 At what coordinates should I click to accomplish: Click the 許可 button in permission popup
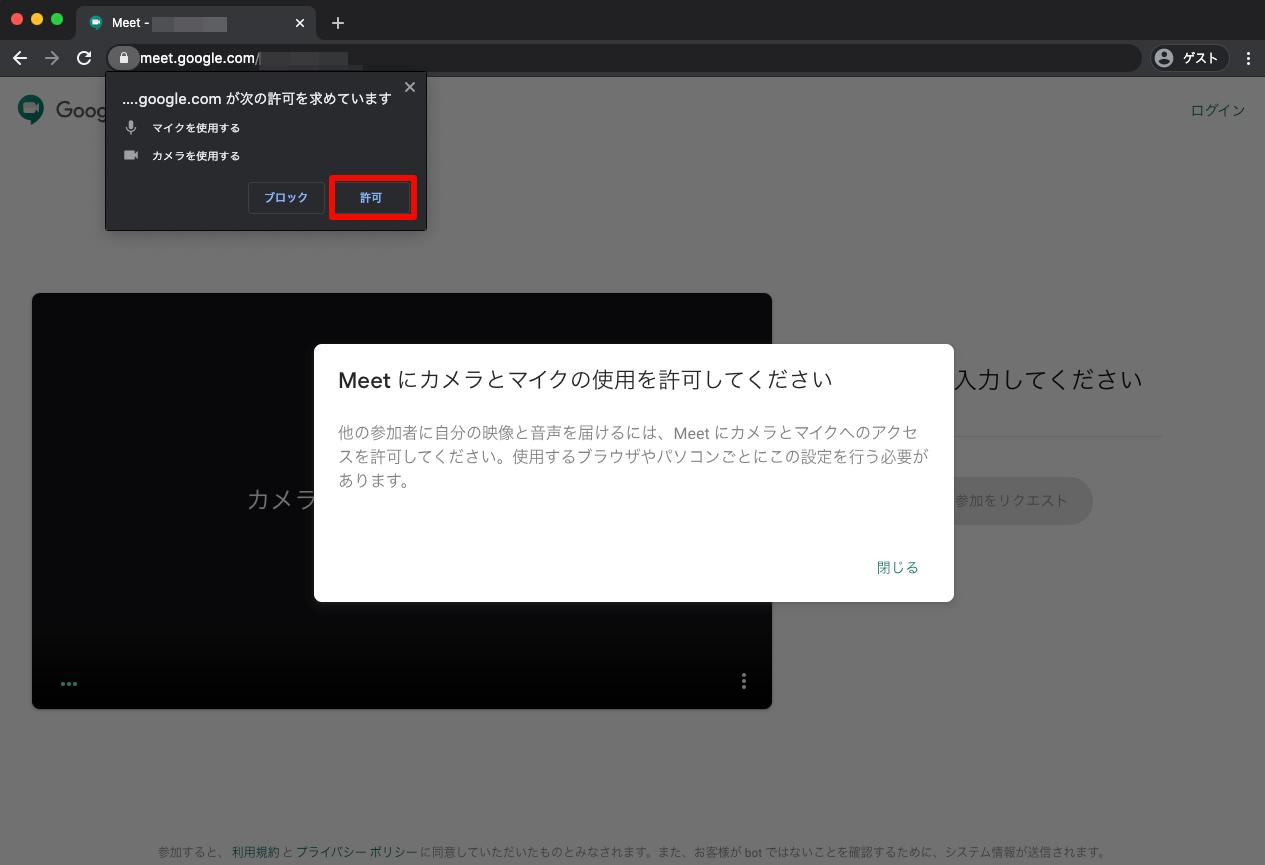pyautogui.click(x=371, y=198)
